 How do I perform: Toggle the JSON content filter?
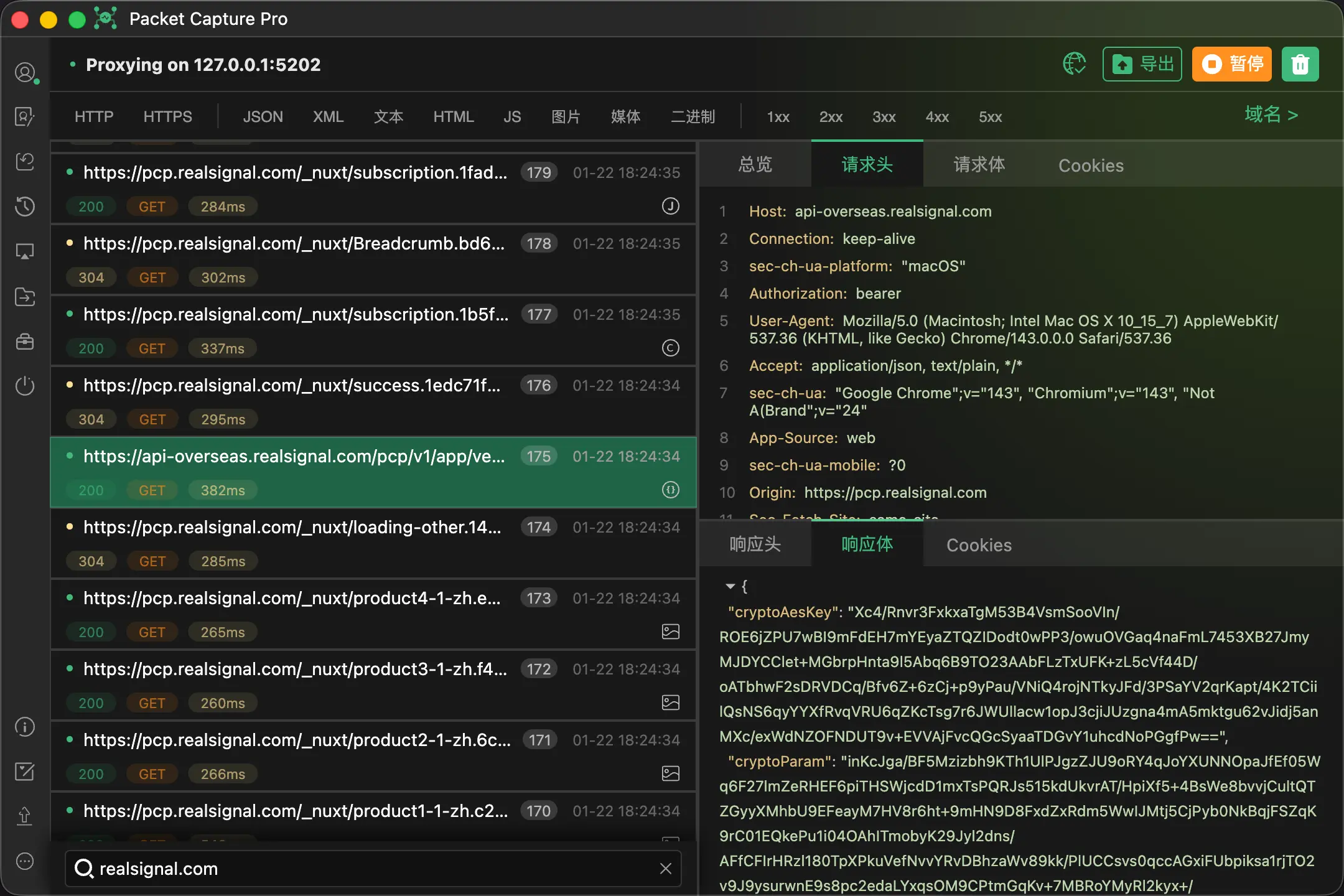pos(263,116)
